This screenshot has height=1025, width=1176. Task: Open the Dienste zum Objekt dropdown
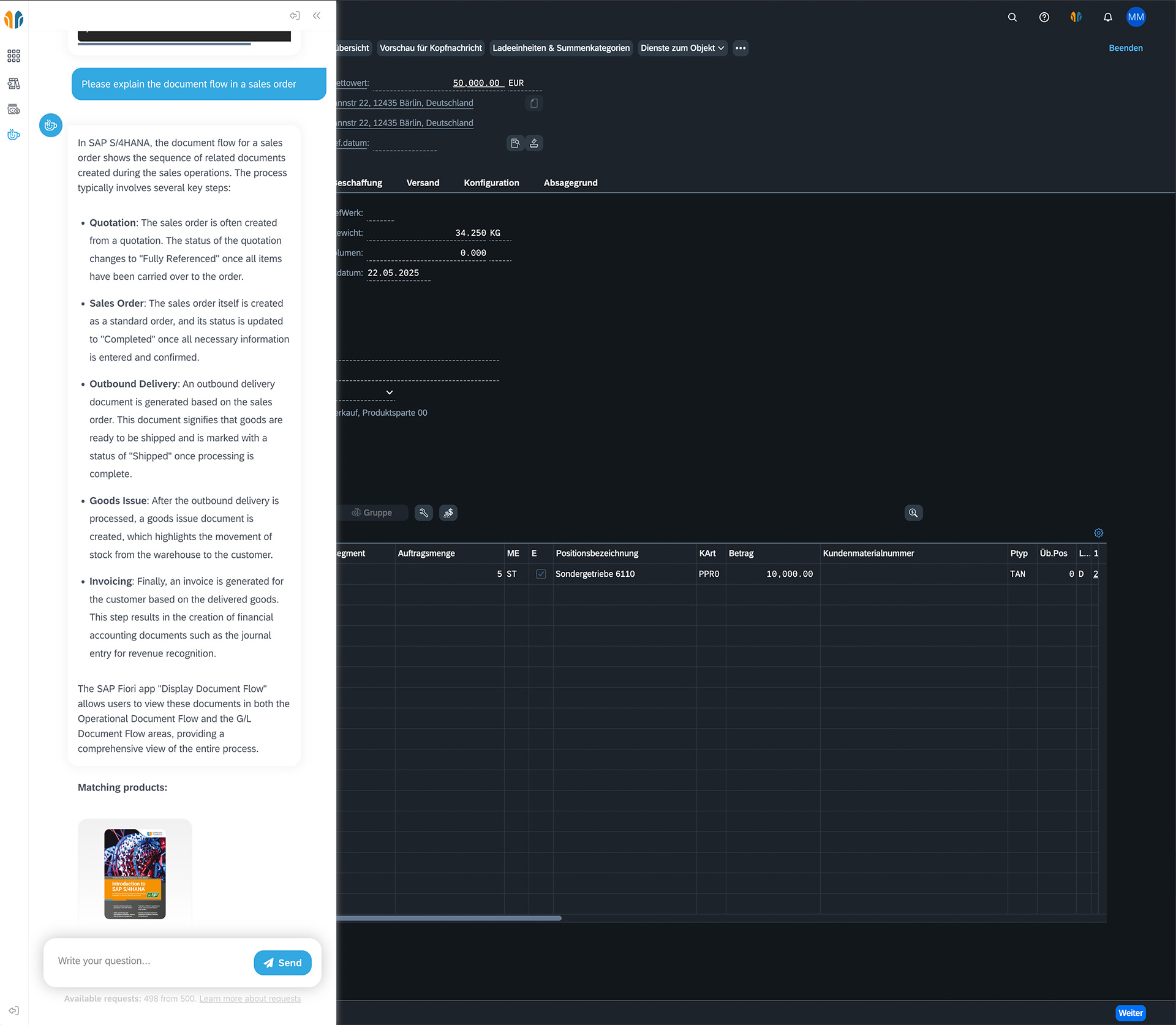tap(682, 48)
